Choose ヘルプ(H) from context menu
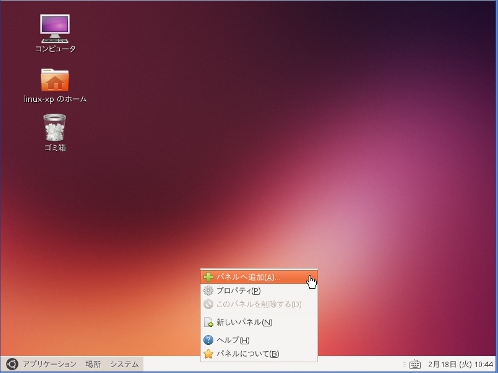 point(259,340)
